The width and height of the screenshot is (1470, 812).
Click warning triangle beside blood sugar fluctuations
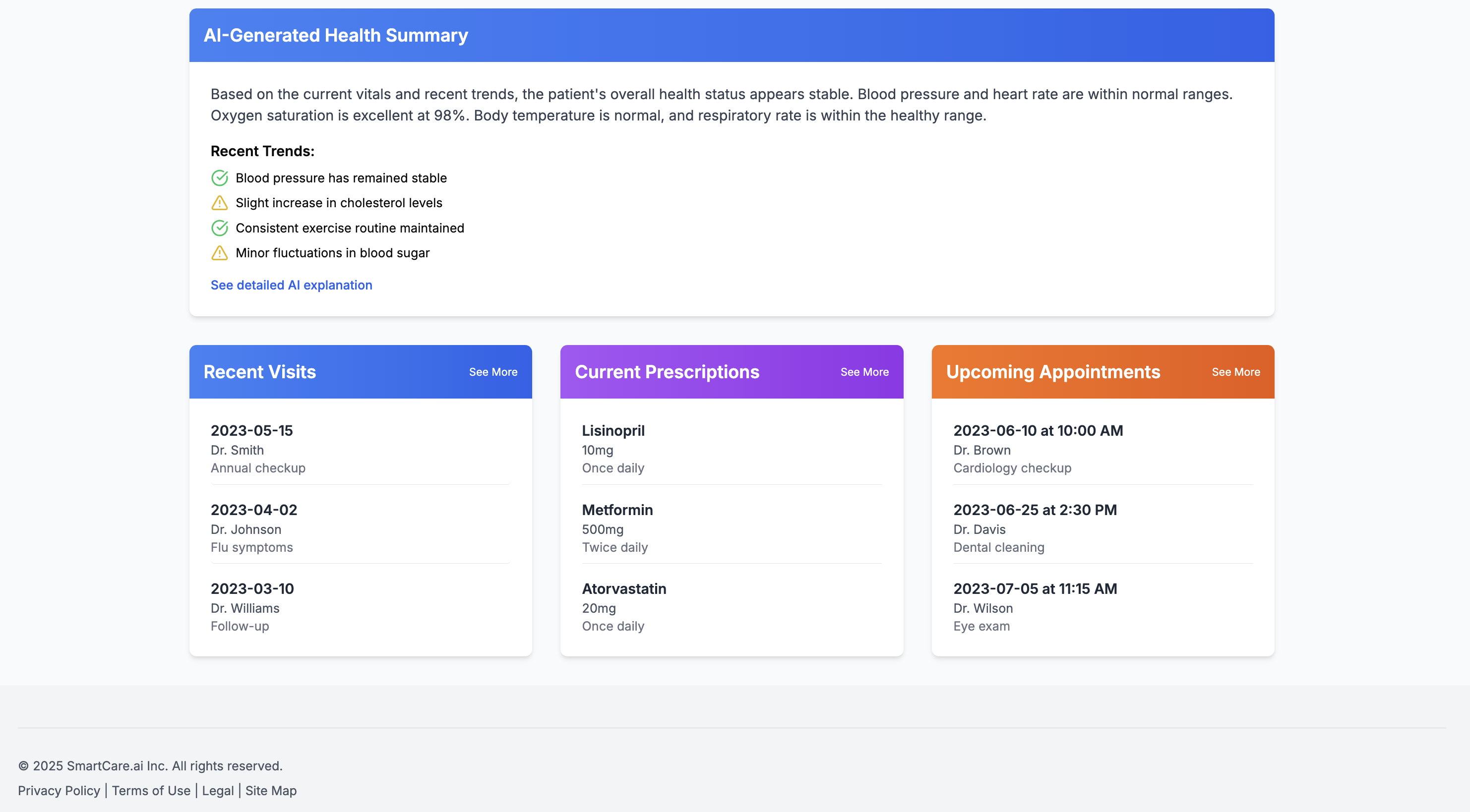(219, 253)
